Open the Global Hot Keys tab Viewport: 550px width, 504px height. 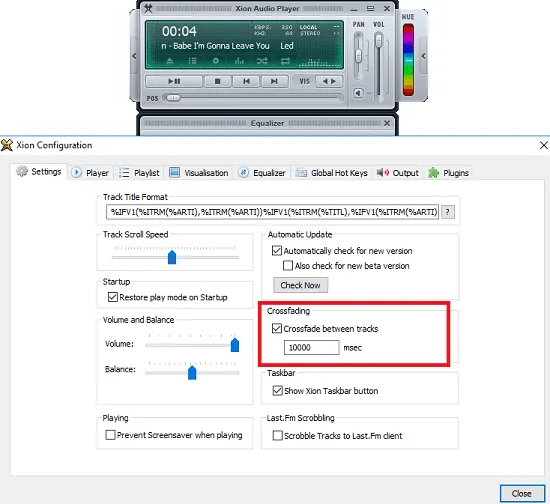[331, 173]
